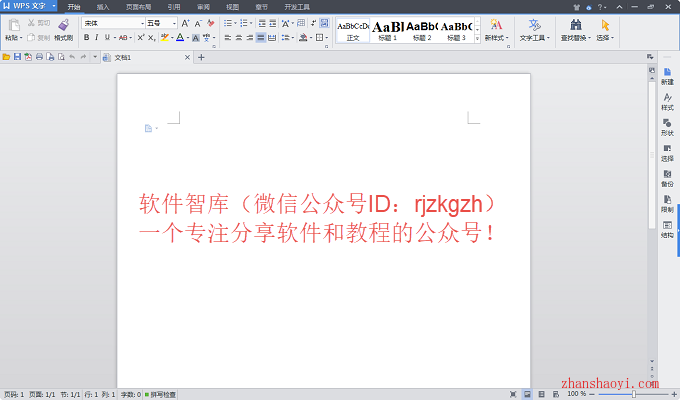Viewport: 680px width, 400px height.
Task: Open the 审阅 (Review) tab
Action: (203, 7)
